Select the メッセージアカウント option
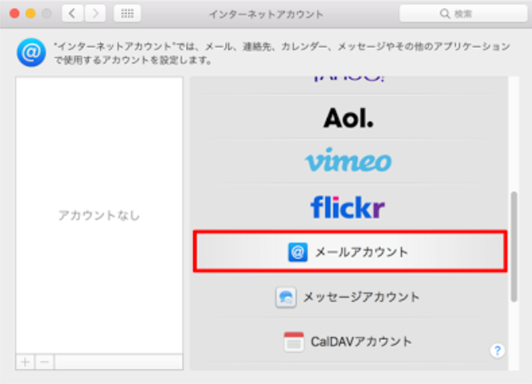This screenshot has width=532, height=384. [x=349, y=297]
